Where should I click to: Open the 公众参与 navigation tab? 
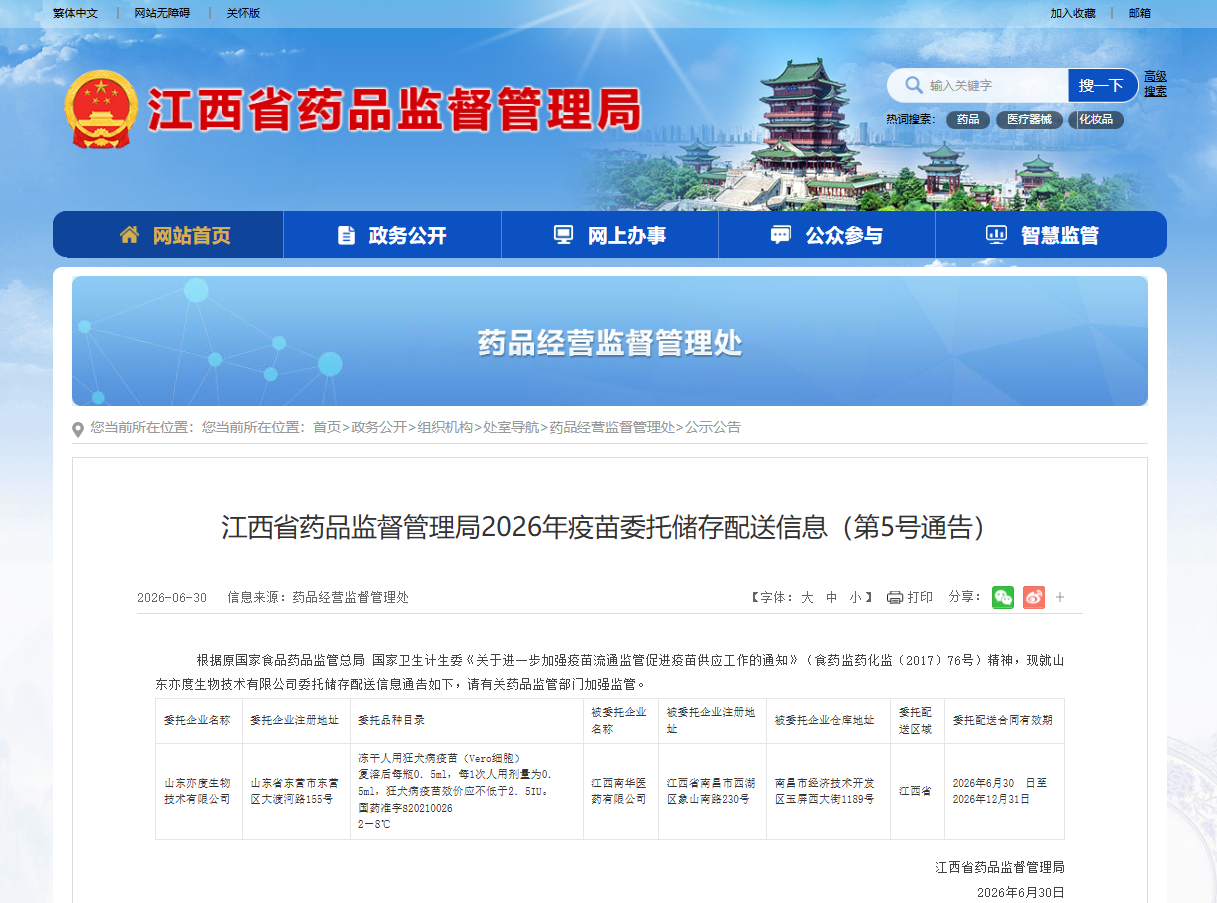pyautogui.click(x=827, y=235)
